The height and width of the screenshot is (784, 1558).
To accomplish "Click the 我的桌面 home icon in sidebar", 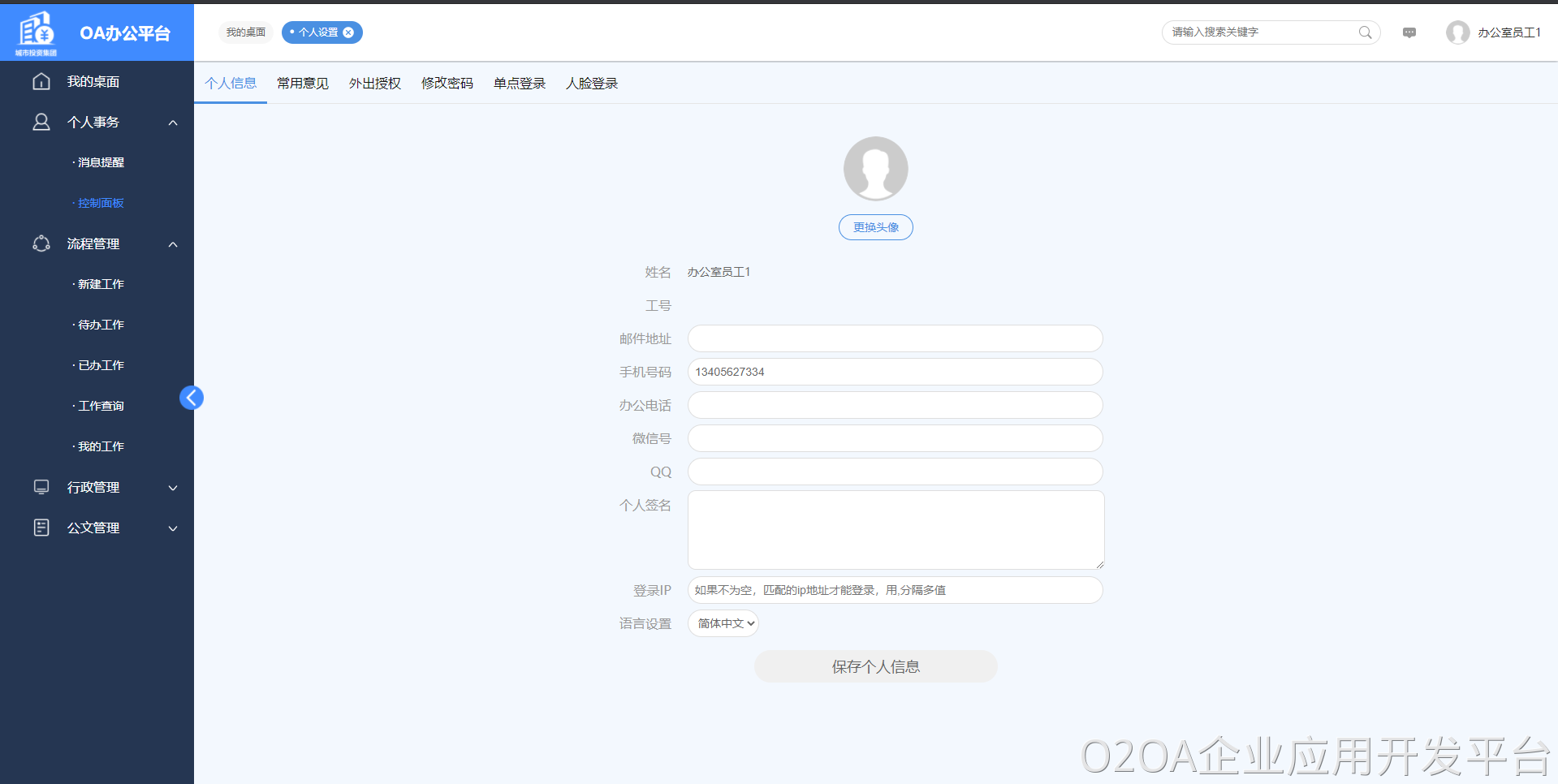I will click(41, 81).
